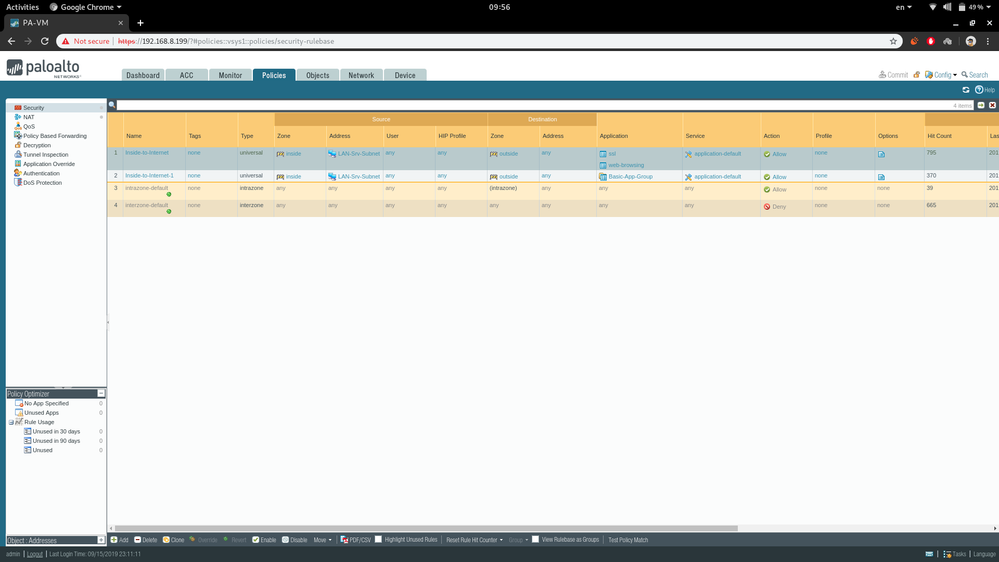Open the Inside-to-Internet rule
999x562 pixels.
point(147,153)
